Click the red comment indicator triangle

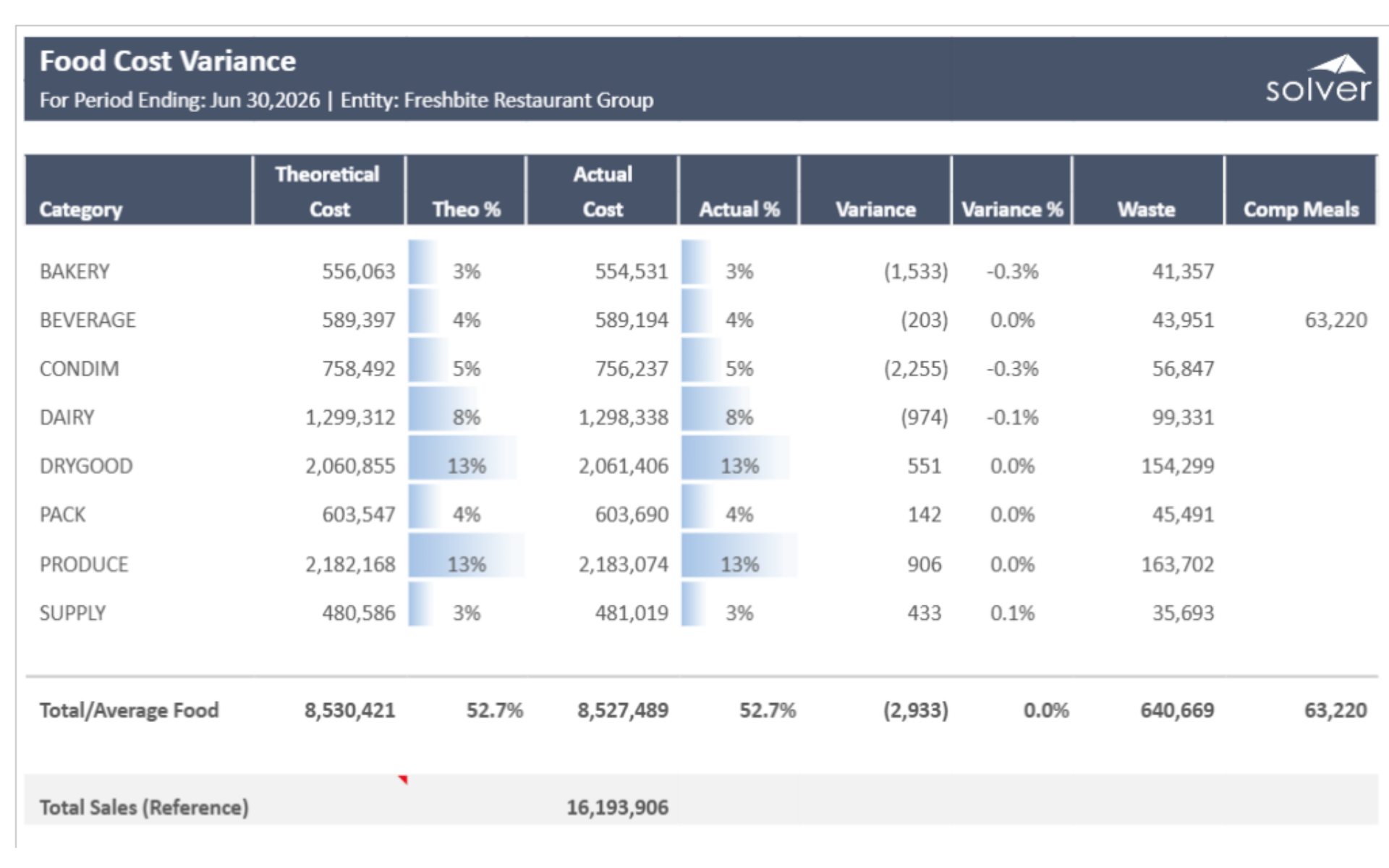tap(403, 780)
